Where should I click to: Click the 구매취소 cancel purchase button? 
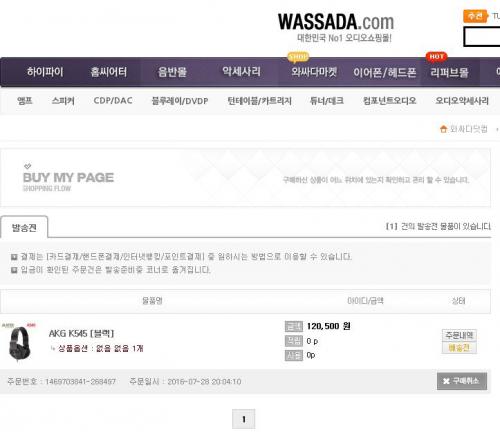[x=462, y=381]
